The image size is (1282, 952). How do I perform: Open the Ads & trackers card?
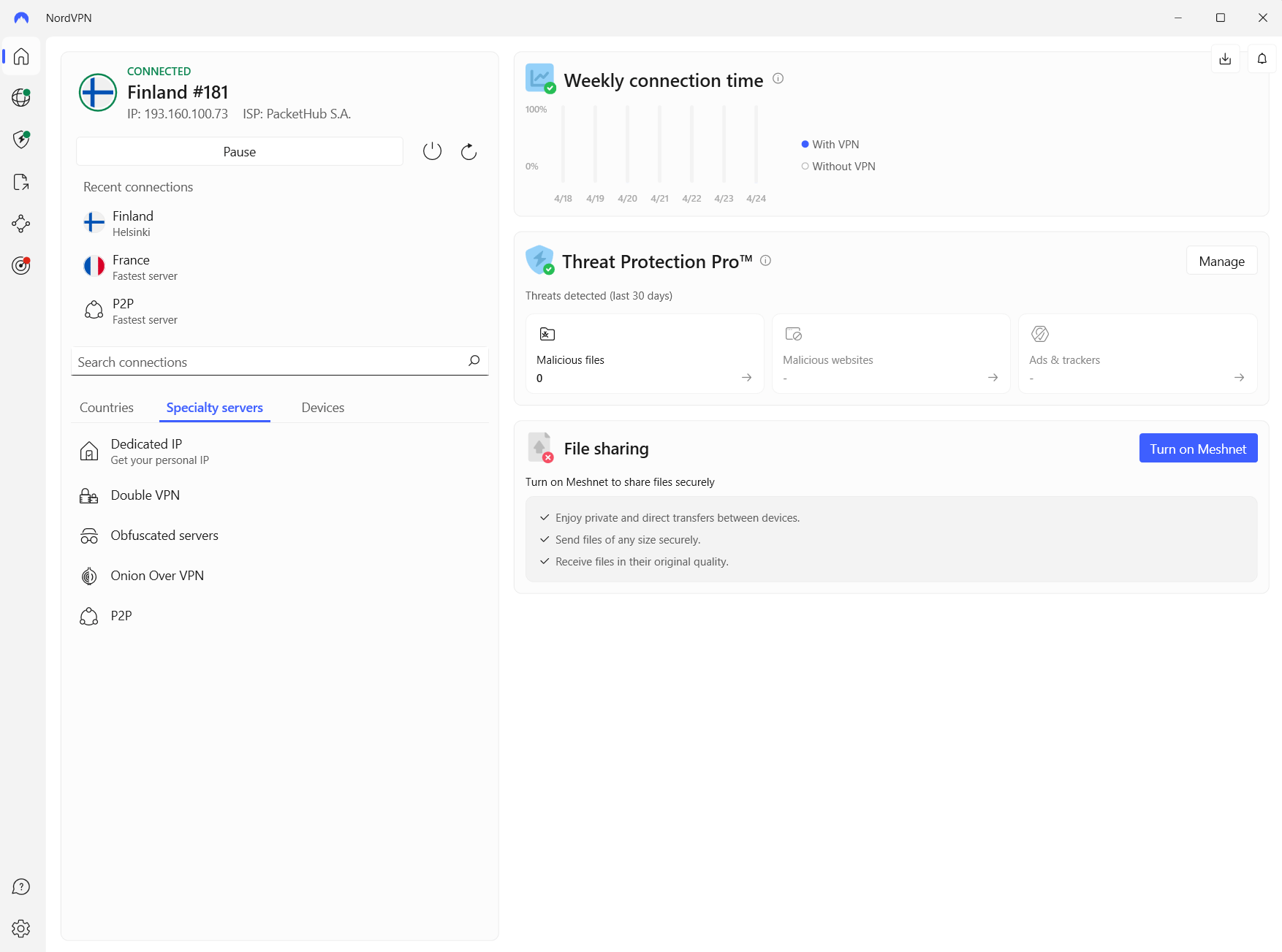click(1137, 354)
